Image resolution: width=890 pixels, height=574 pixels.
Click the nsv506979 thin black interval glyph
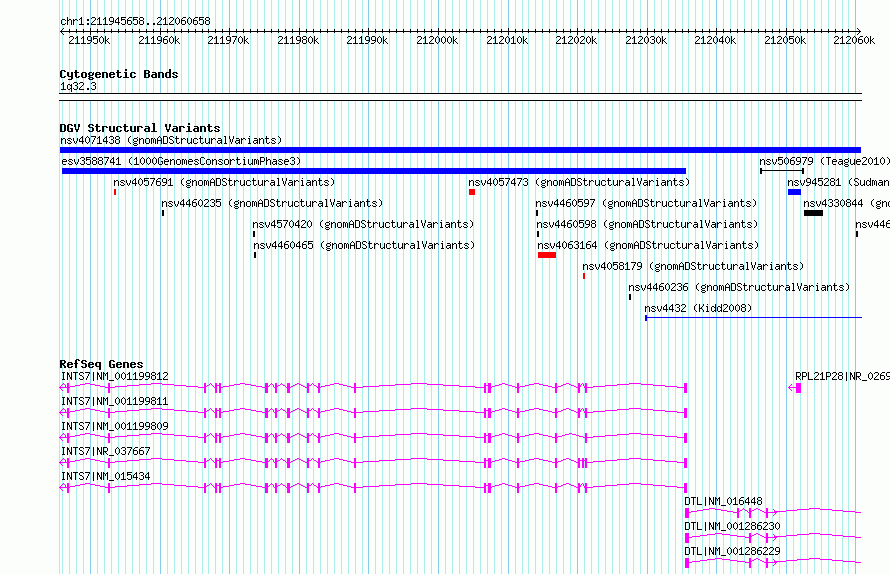click(x=782, y=170)
